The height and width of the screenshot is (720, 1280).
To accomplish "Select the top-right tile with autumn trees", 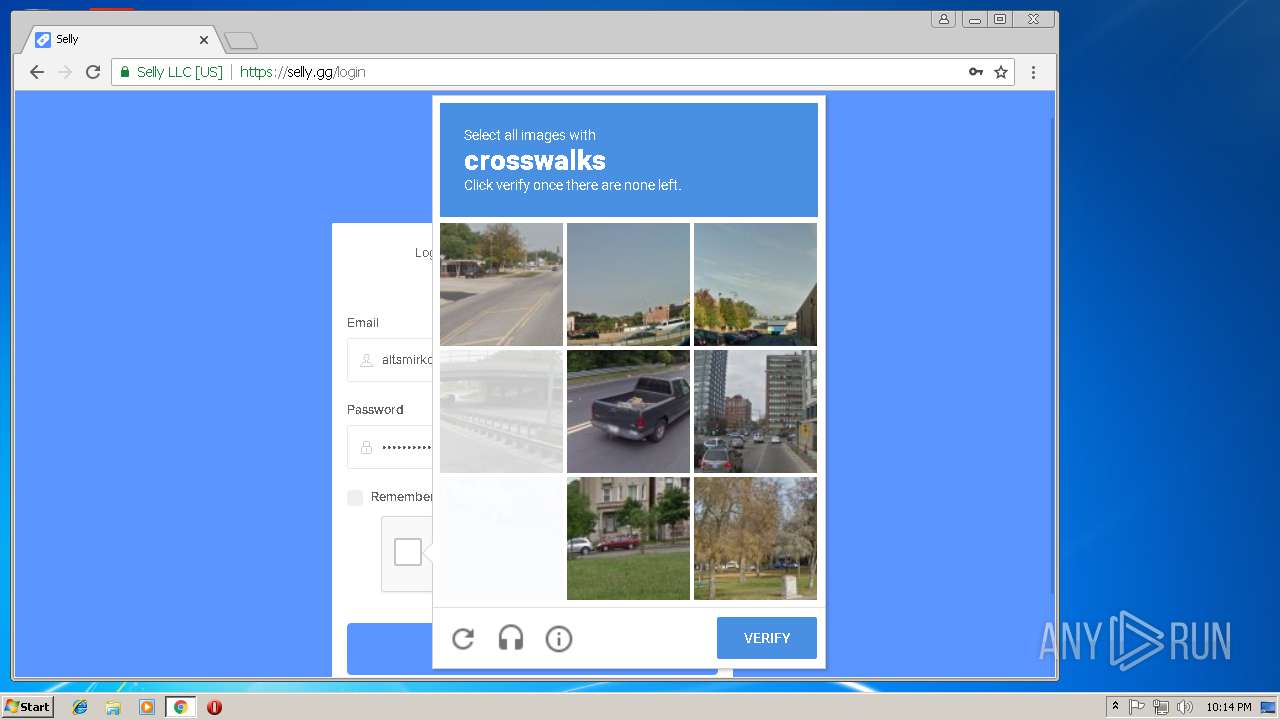I will click(755, 284).
